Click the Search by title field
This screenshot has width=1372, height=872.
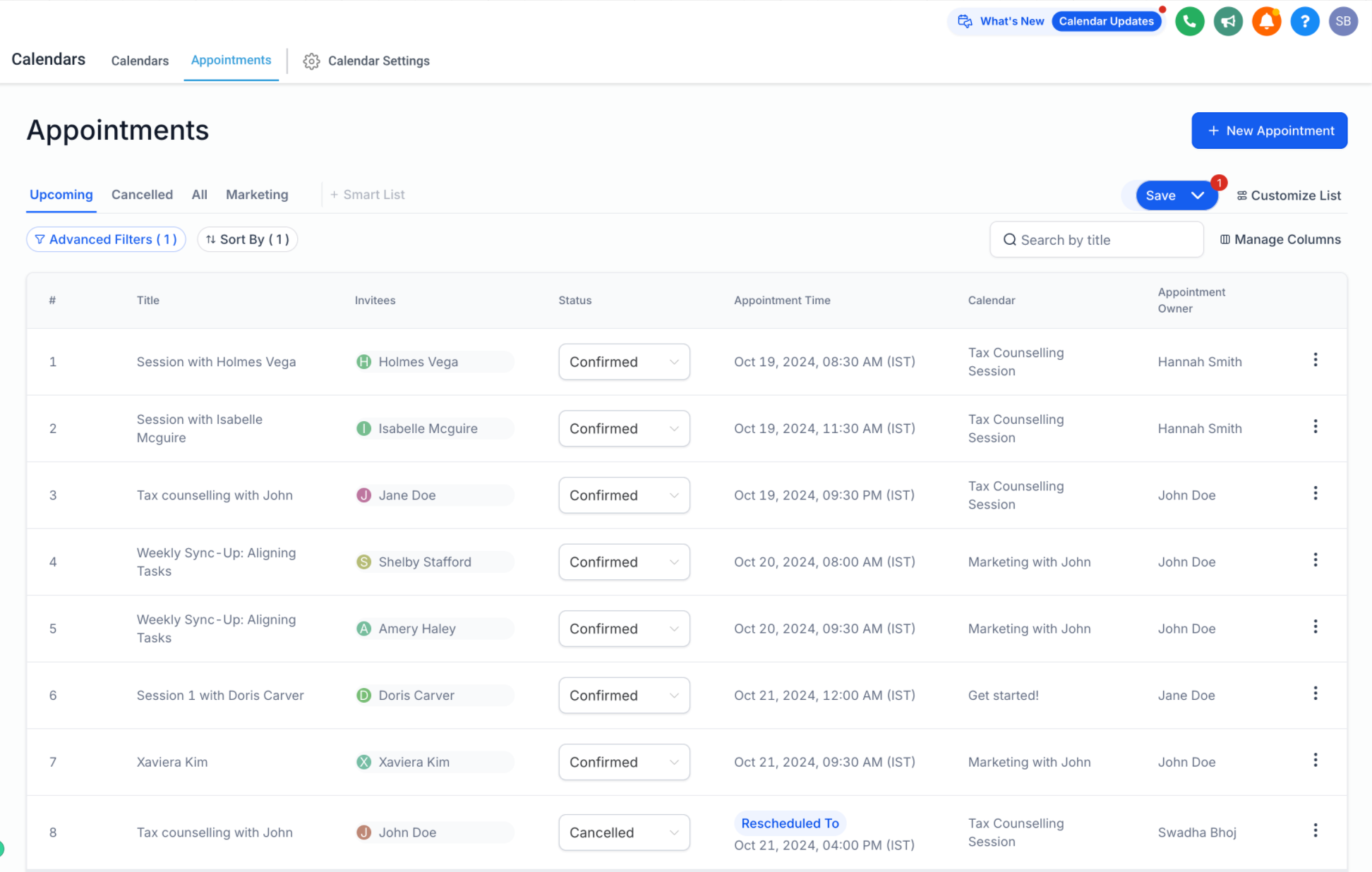click(x=1096, y=240)
